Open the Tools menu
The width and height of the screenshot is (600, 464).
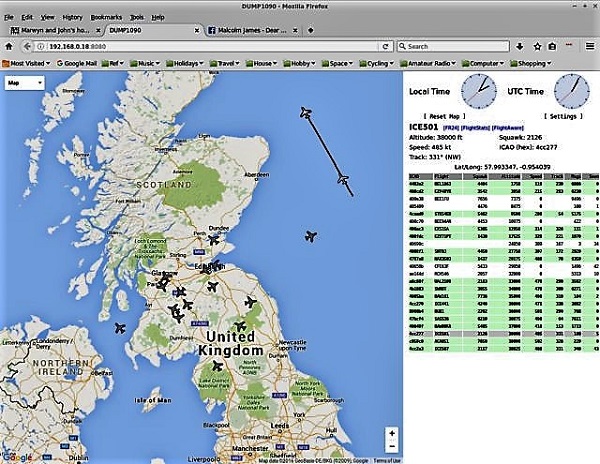(137, 17)
